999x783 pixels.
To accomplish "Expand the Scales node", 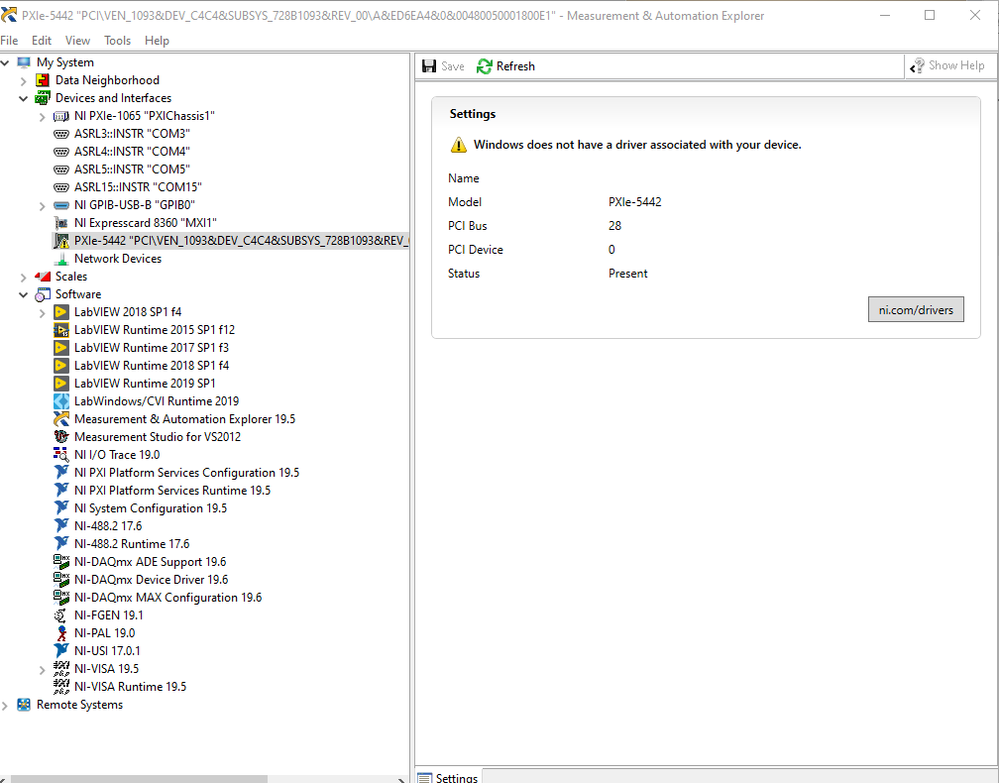I will point(24,277).
